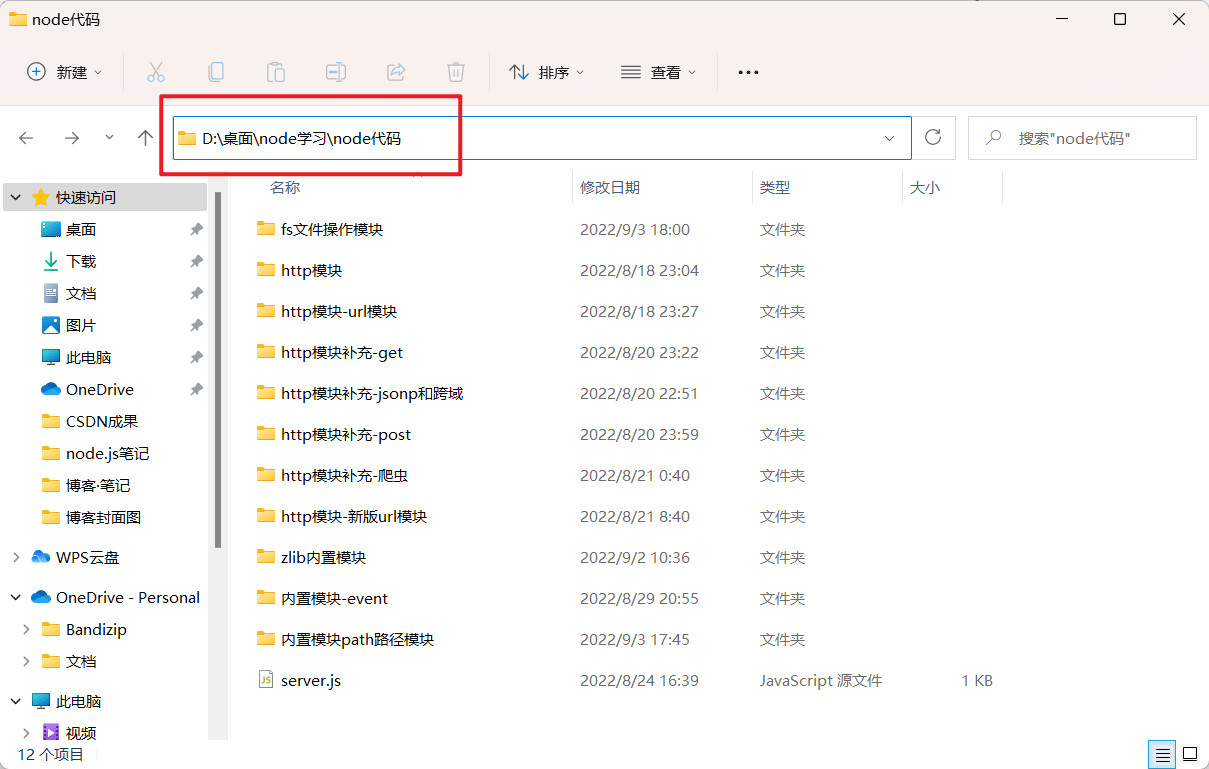Select the zlib内置模块 folder
Viewport: 1209px width, 769px height.
[323, 557]
